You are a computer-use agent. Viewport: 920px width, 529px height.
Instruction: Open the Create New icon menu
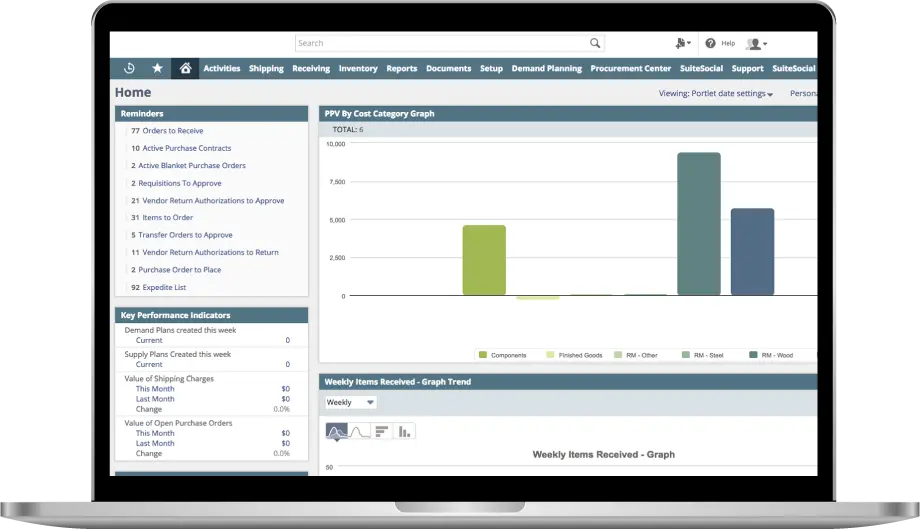683,43
